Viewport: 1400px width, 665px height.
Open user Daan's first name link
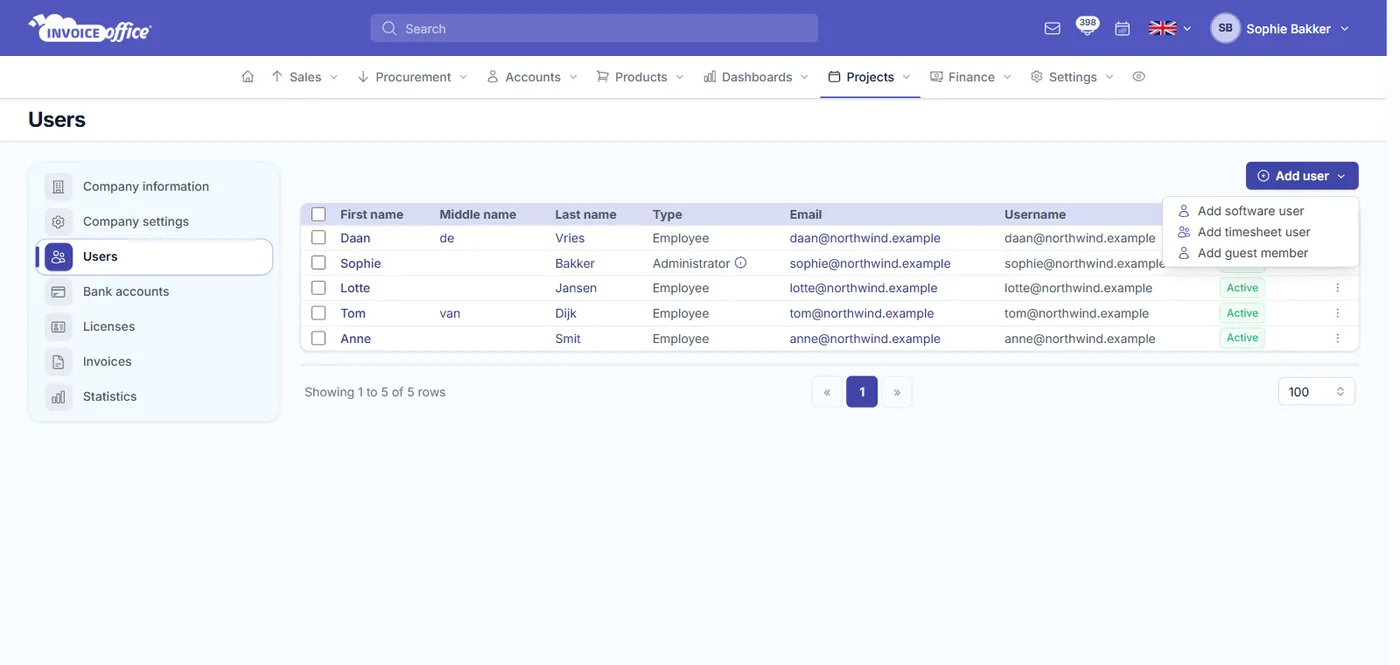click(x=355, y=238)
